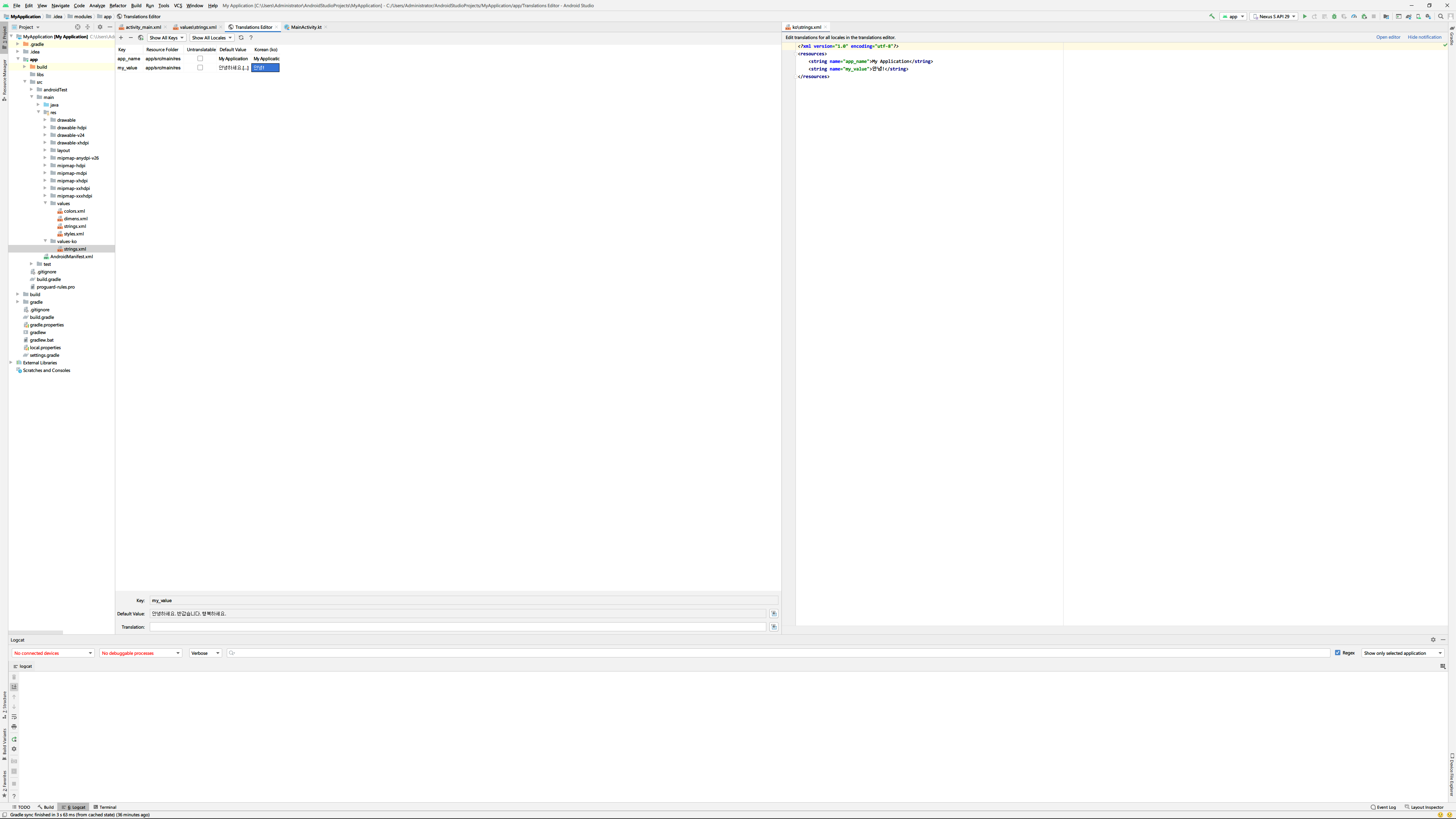Image resolution: width=1456 pixels, height=819 pixels.
Task: Run the app with green play button
Action: [1304, 16]
